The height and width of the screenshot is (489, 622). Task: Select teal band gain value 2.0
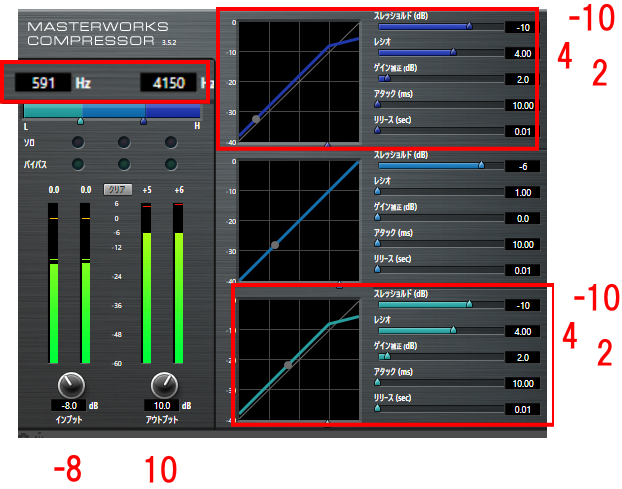522,357
